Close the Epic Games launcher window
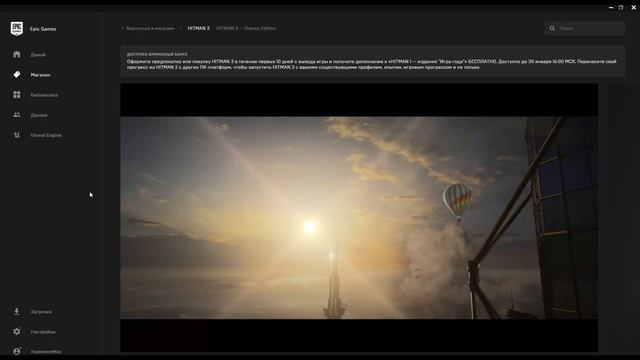 tap(633, 7)
